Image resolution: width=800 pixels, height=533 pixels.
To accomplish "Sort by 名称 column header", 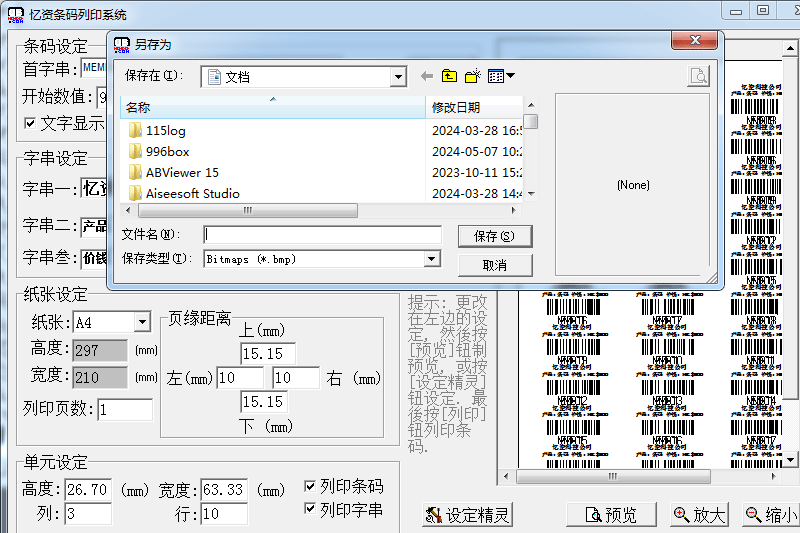I will pos(272,108).
